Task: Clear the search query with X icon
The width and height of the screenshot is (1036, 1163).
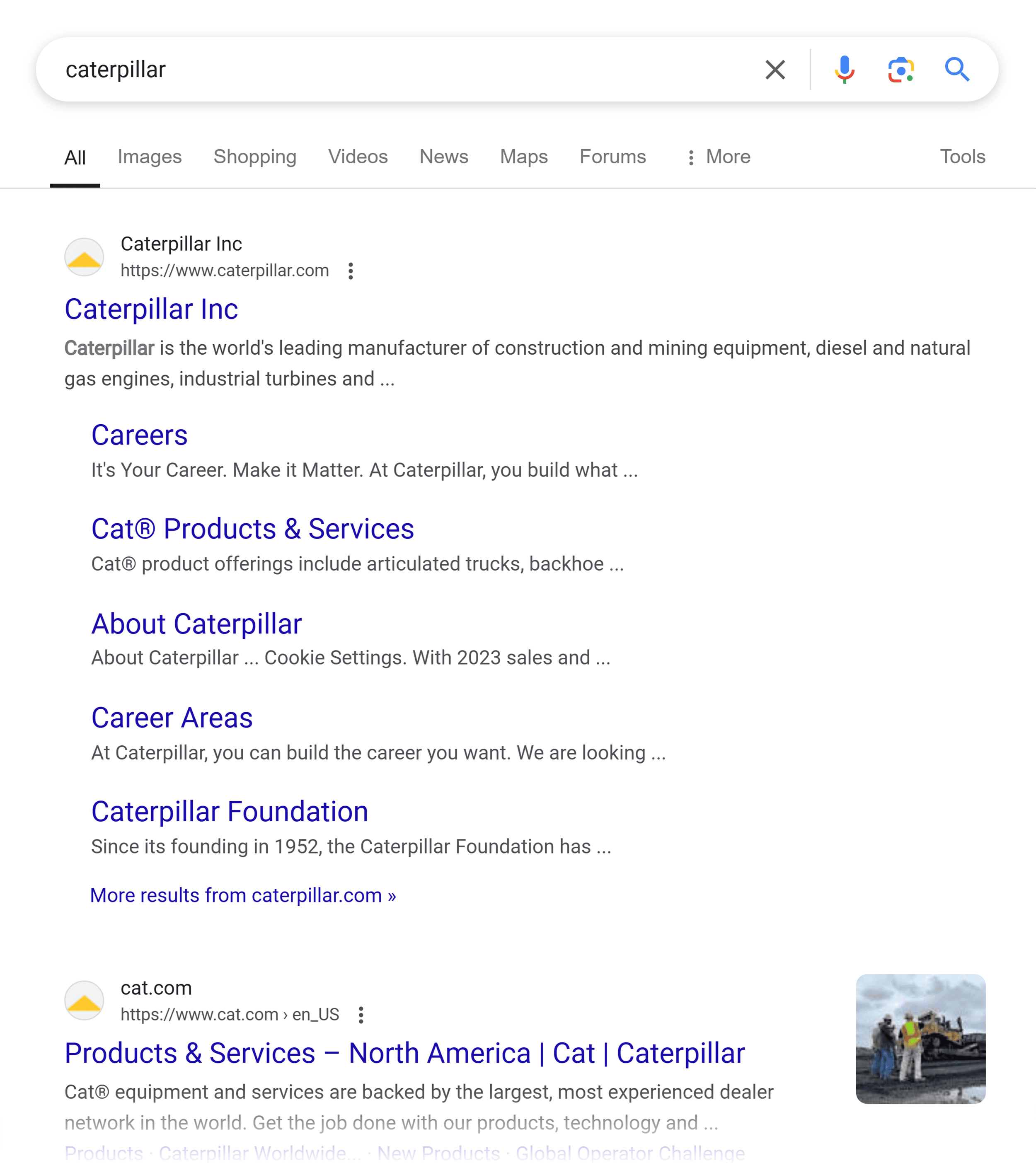Action: [x=775, y=70]
